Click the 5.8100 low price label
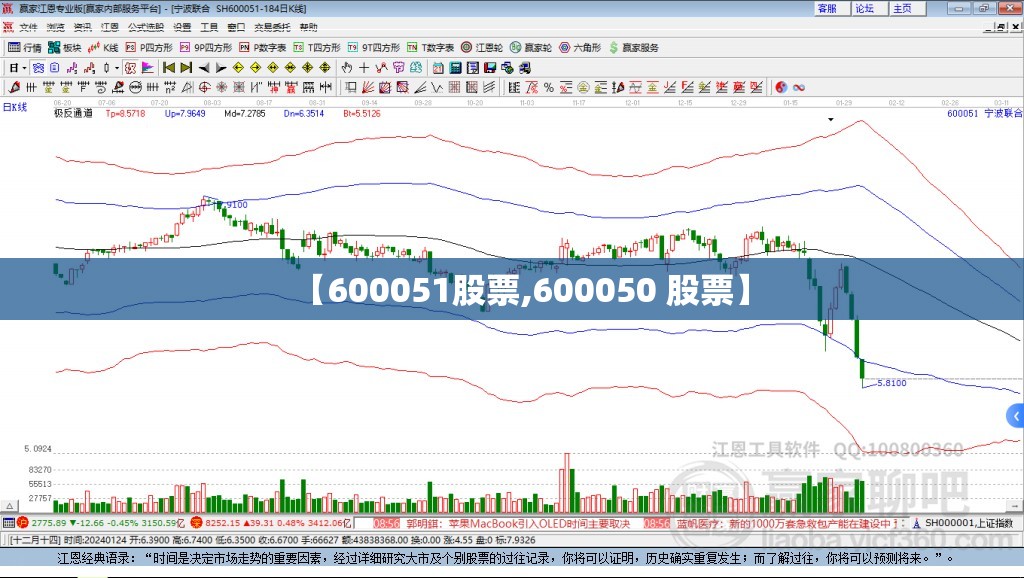 coord(891,383)
